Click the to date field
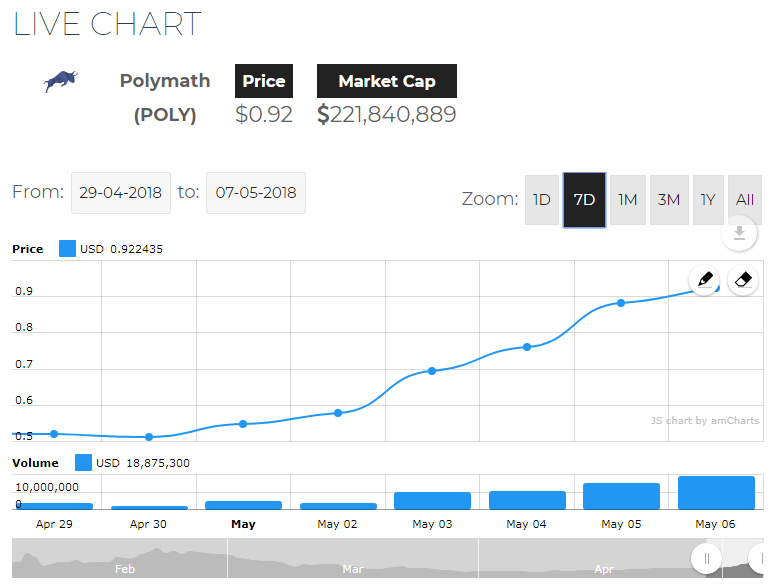Viewport: 776px width, 586px height. pos(256,193)
